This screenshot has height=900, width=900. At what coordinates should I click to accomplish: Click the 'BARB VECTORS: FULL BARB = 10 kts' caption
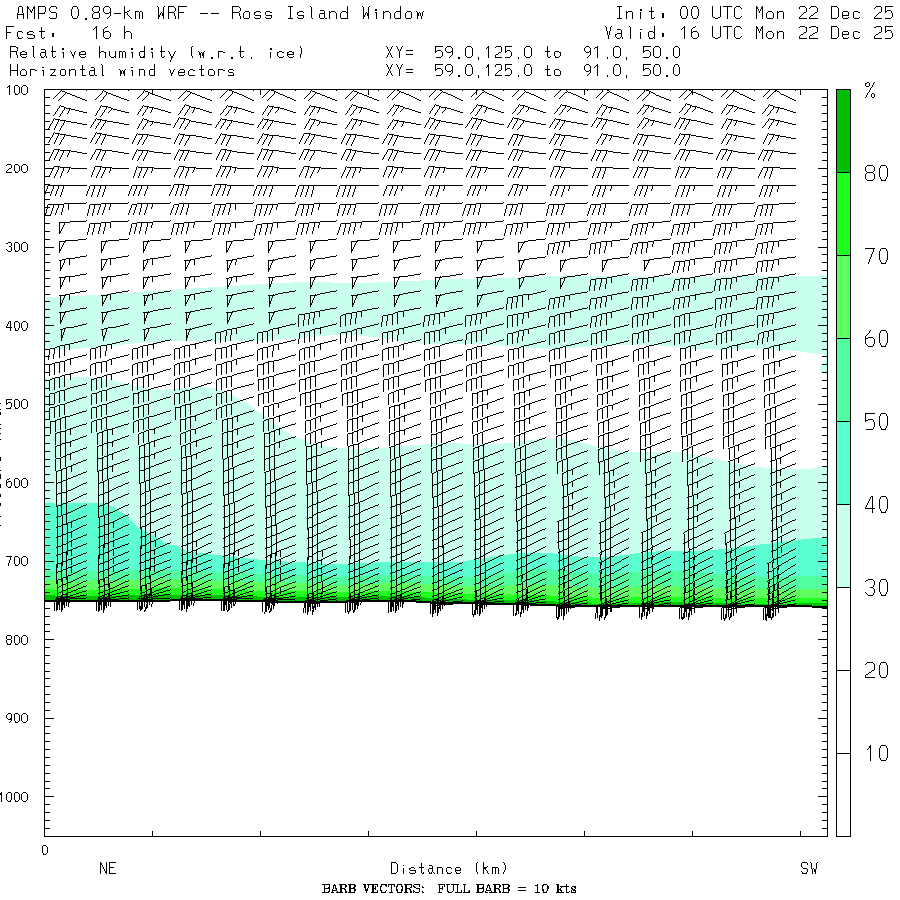pos(449,889)
